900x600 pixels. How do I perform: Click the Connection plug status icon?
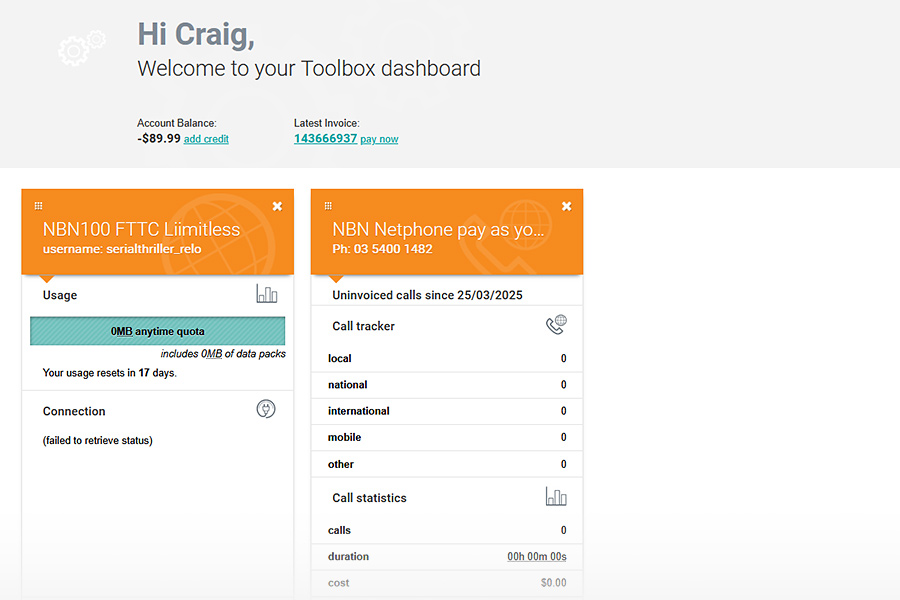265,409
